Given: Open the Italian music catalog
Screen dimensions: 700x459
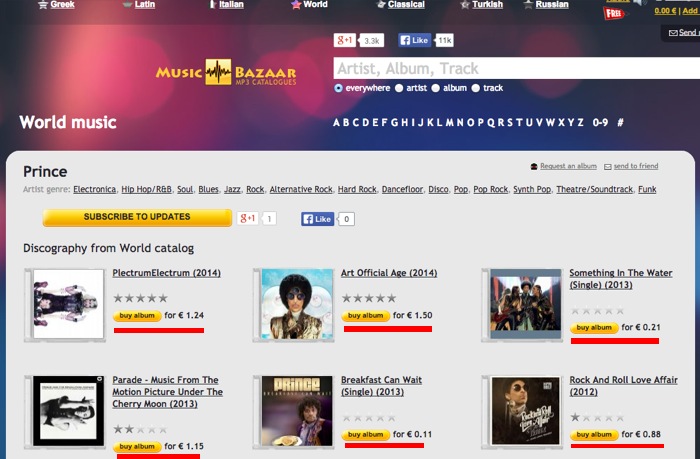Looking at the screenshot, I should pyautogui.click(x=231, y=4).
